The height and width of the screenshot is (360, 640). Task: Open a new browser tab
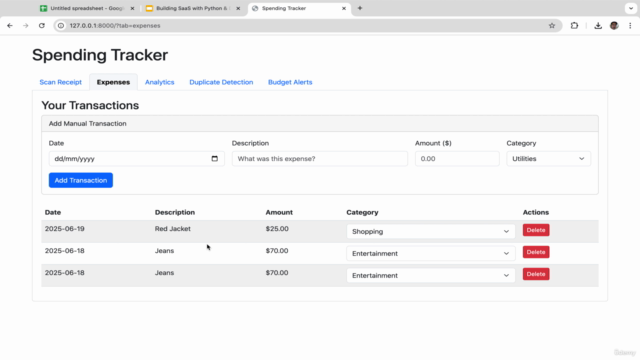pyautogui.click(x=360, y=8)
